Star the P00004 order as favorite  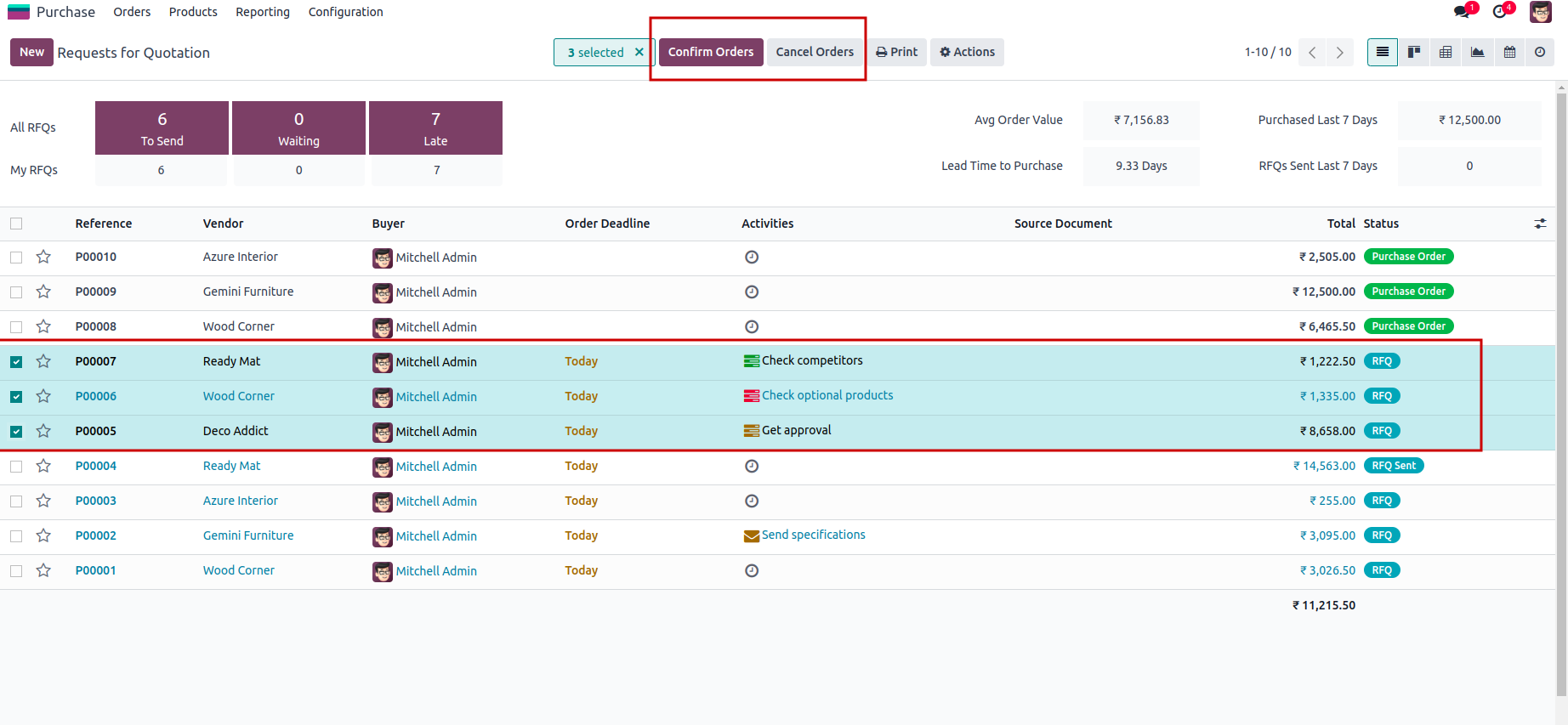coord(43,466)
